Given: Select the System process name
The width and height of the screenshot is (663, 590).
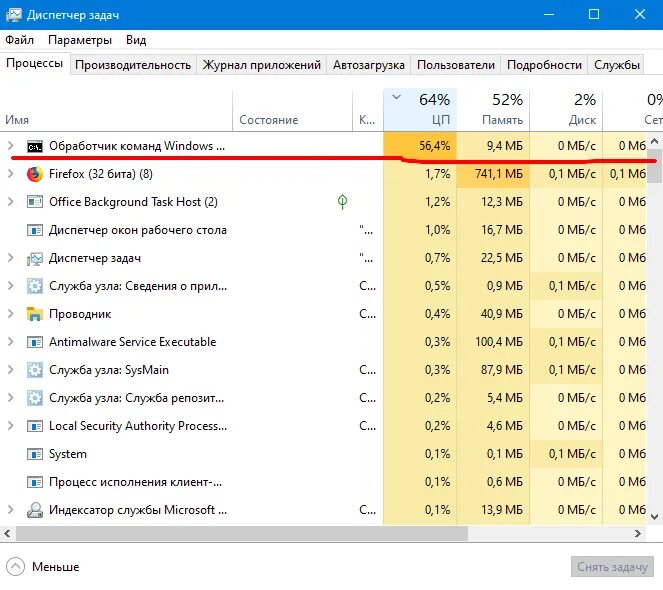Looking at the screenshot, I should [68, 454].
